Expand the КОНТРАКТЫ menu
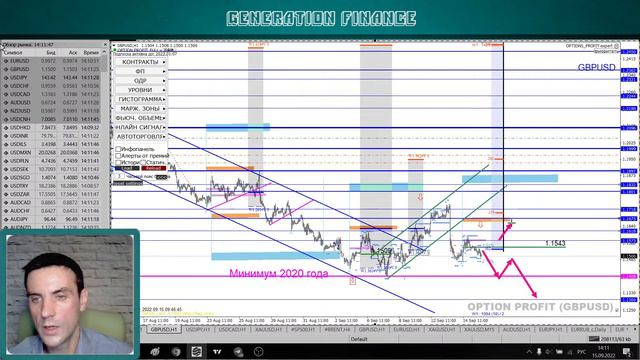The width and height of the screenshot is (640, 360). pyautogui.click(x=140, y=62)
